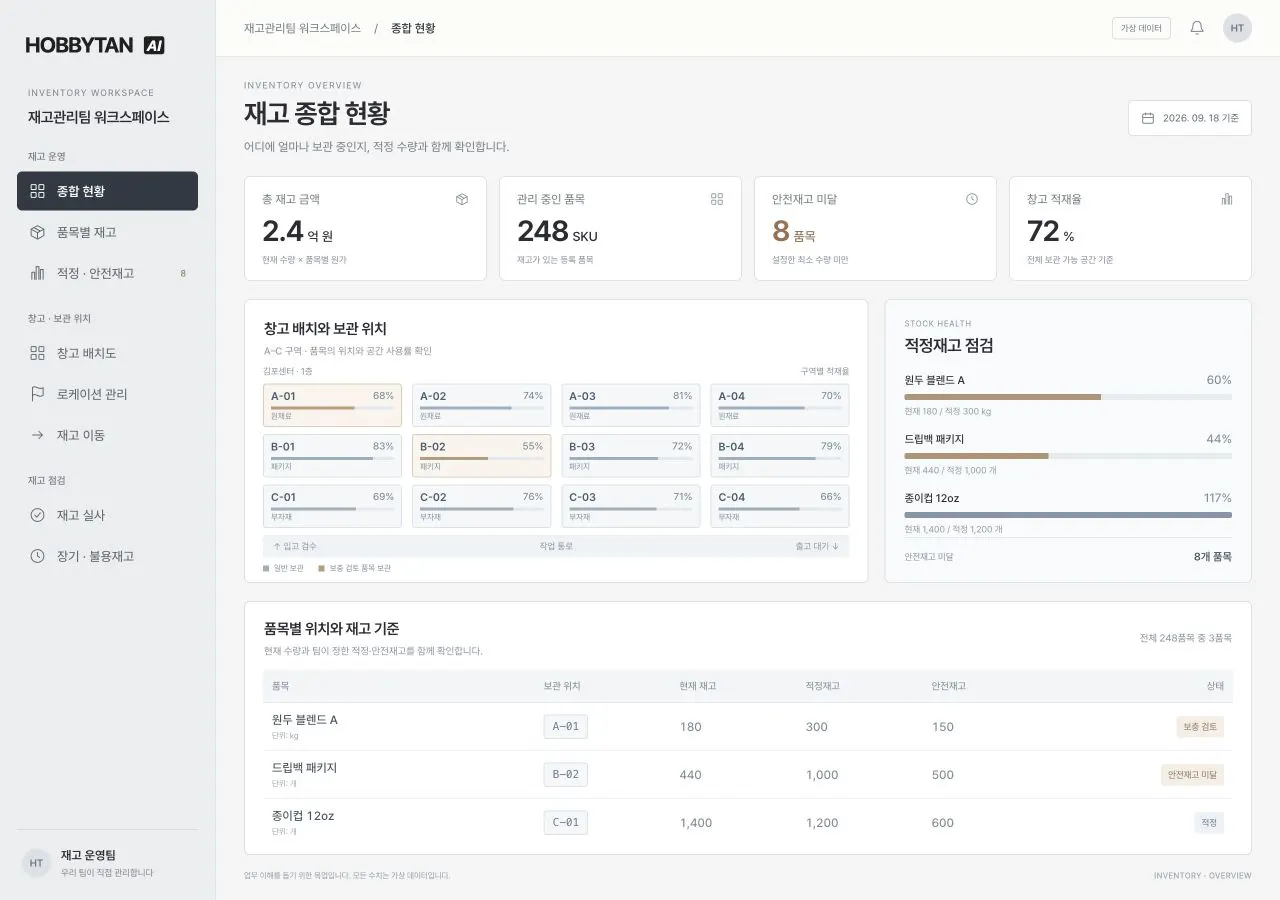Click the A-01 location tag in table

(566, 727)
